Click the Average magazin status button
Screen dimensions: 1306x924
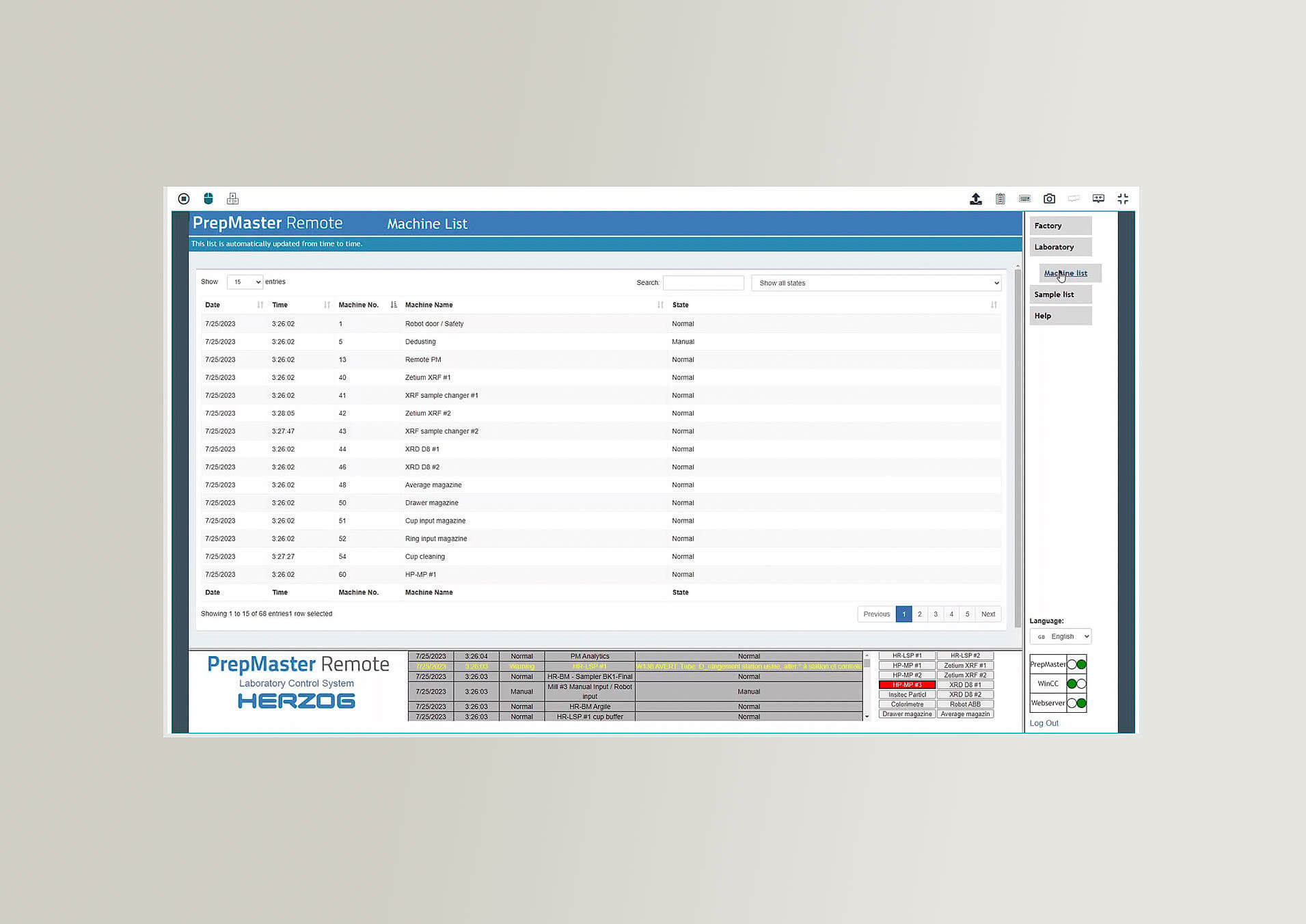pyautogui.click(x=965, y=714)
